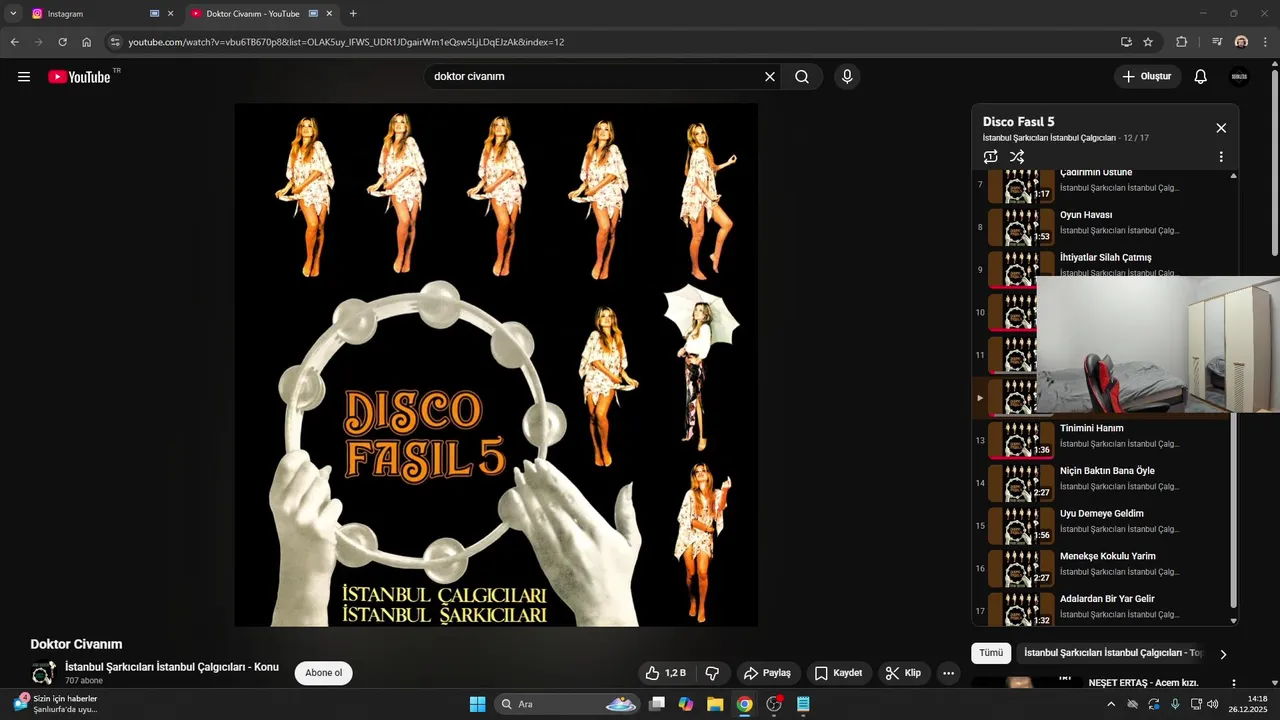Open the taskbar clock showing 14:18
Viewport: 1280px width, 720px height.
tap(1246, 704)
